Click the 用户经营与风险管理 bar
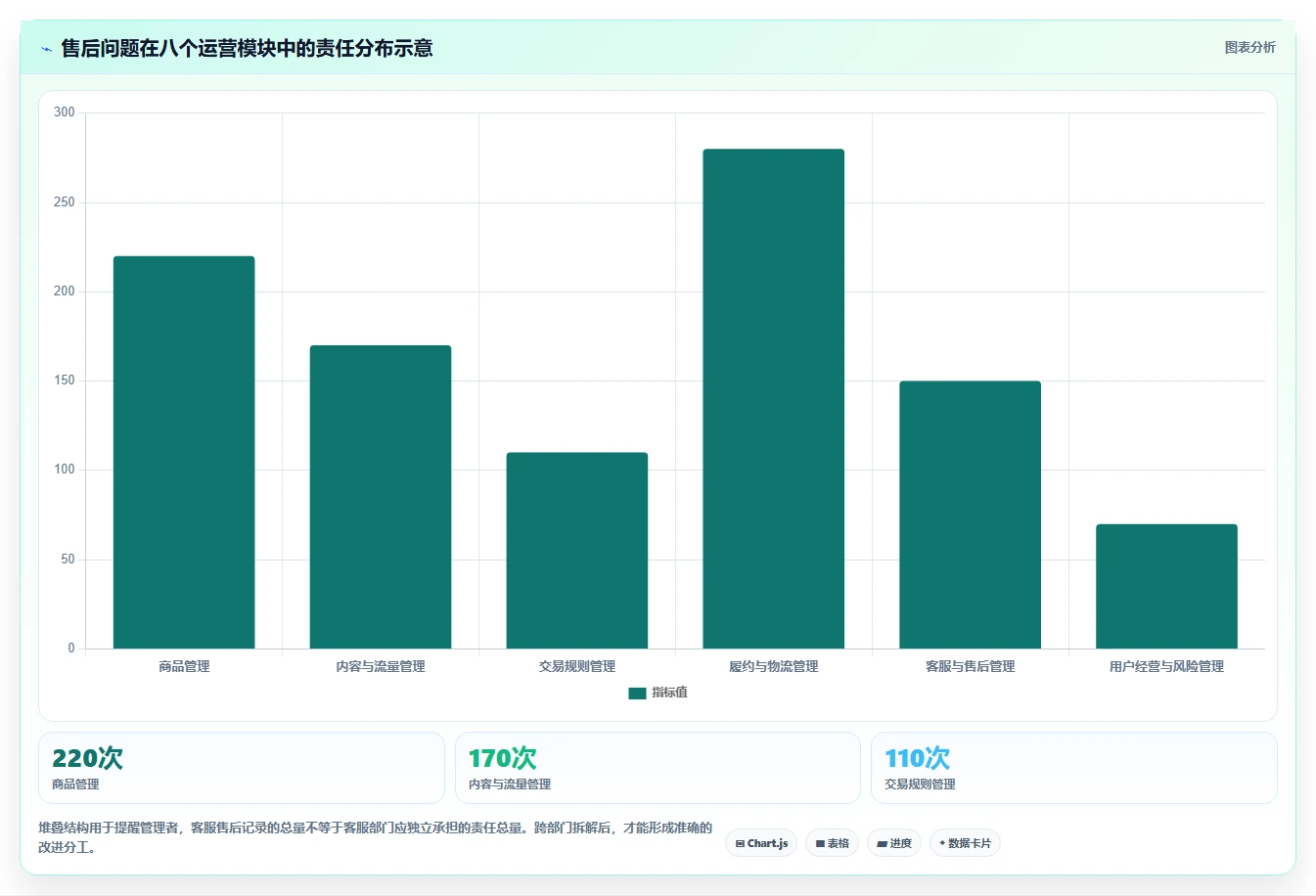The width and height of the screenshot is (1316, 896). tap(1166, 586)
